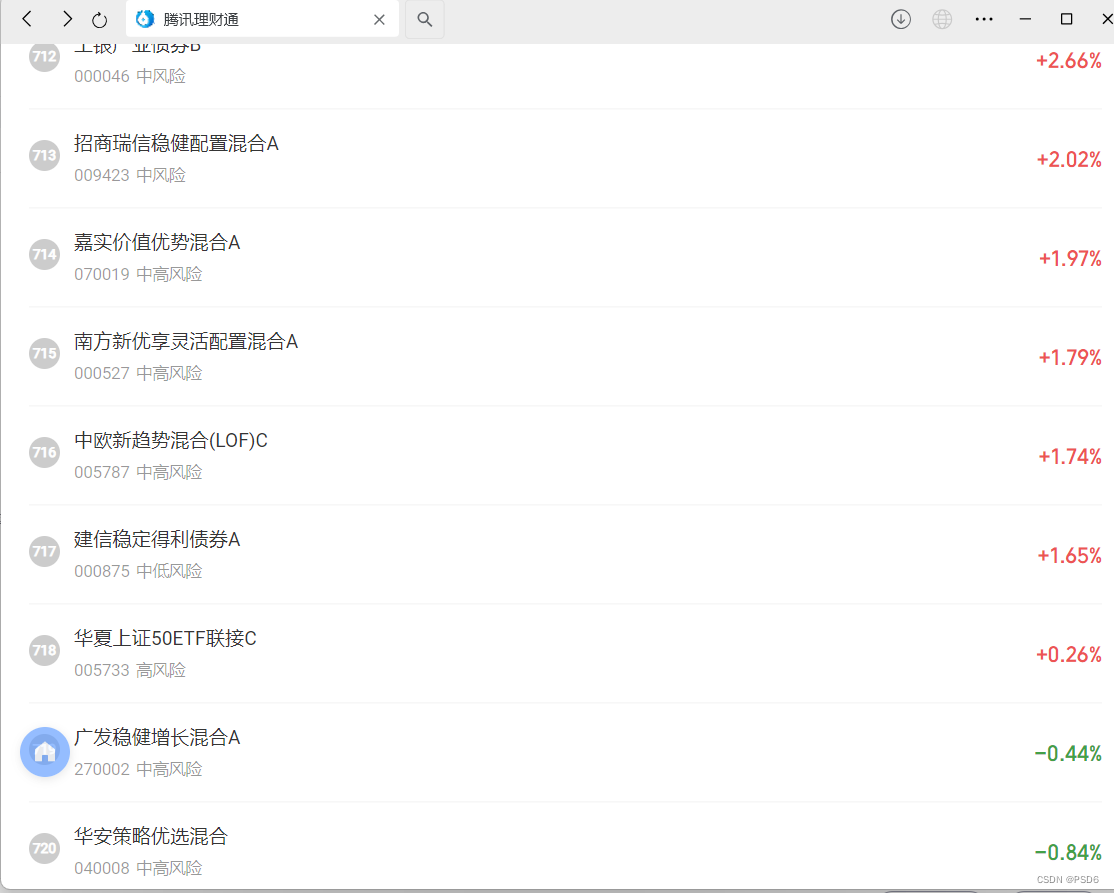Click the +1.97% return value

tap(1070, 258)
